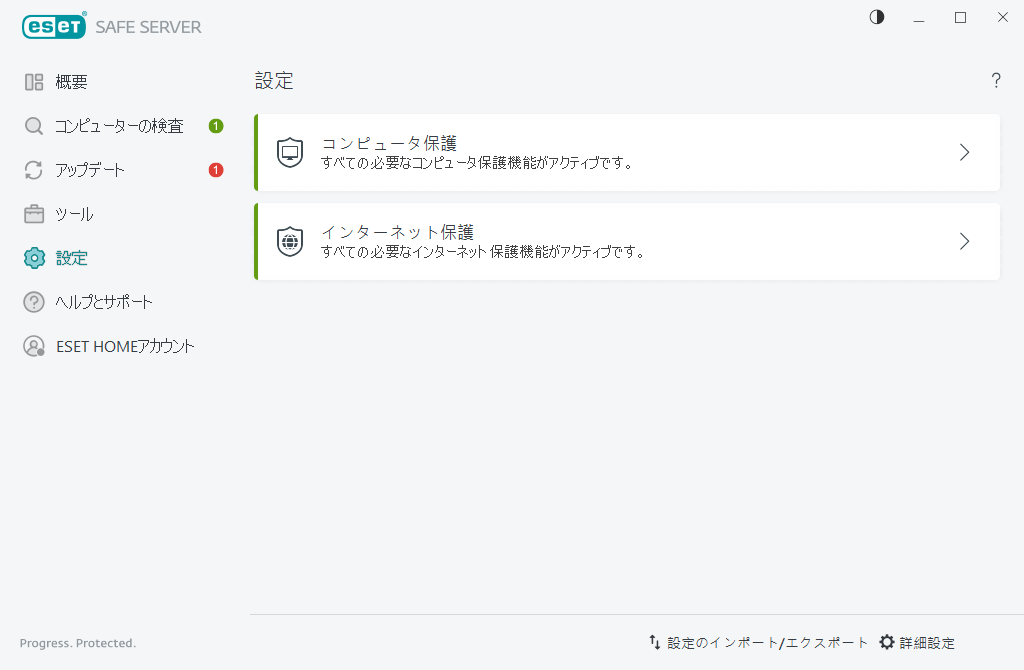Open 設定のインポート/エクスポート
The width and height of the screenshot is (1024, 670).
[x=764, y=642]
